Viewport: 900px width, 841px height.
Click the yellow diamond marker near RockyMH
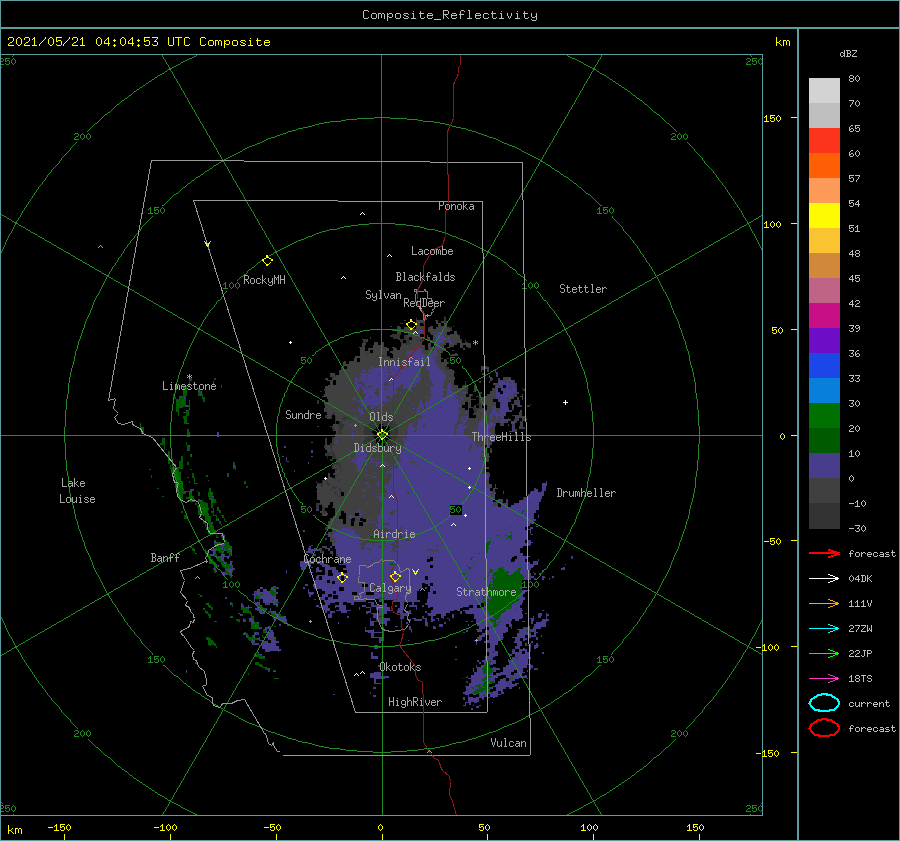(267, 261)
